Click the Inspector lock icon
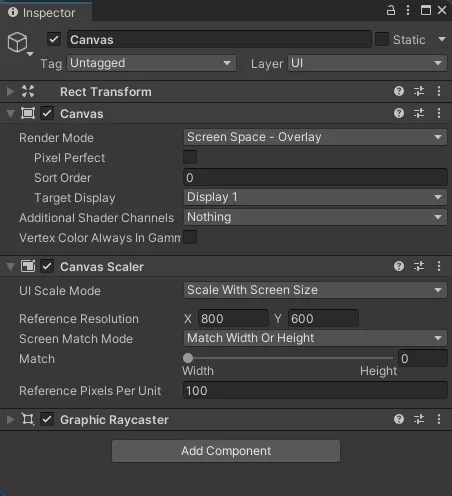This screenshot has width=452, height=496. pos(391,10)
